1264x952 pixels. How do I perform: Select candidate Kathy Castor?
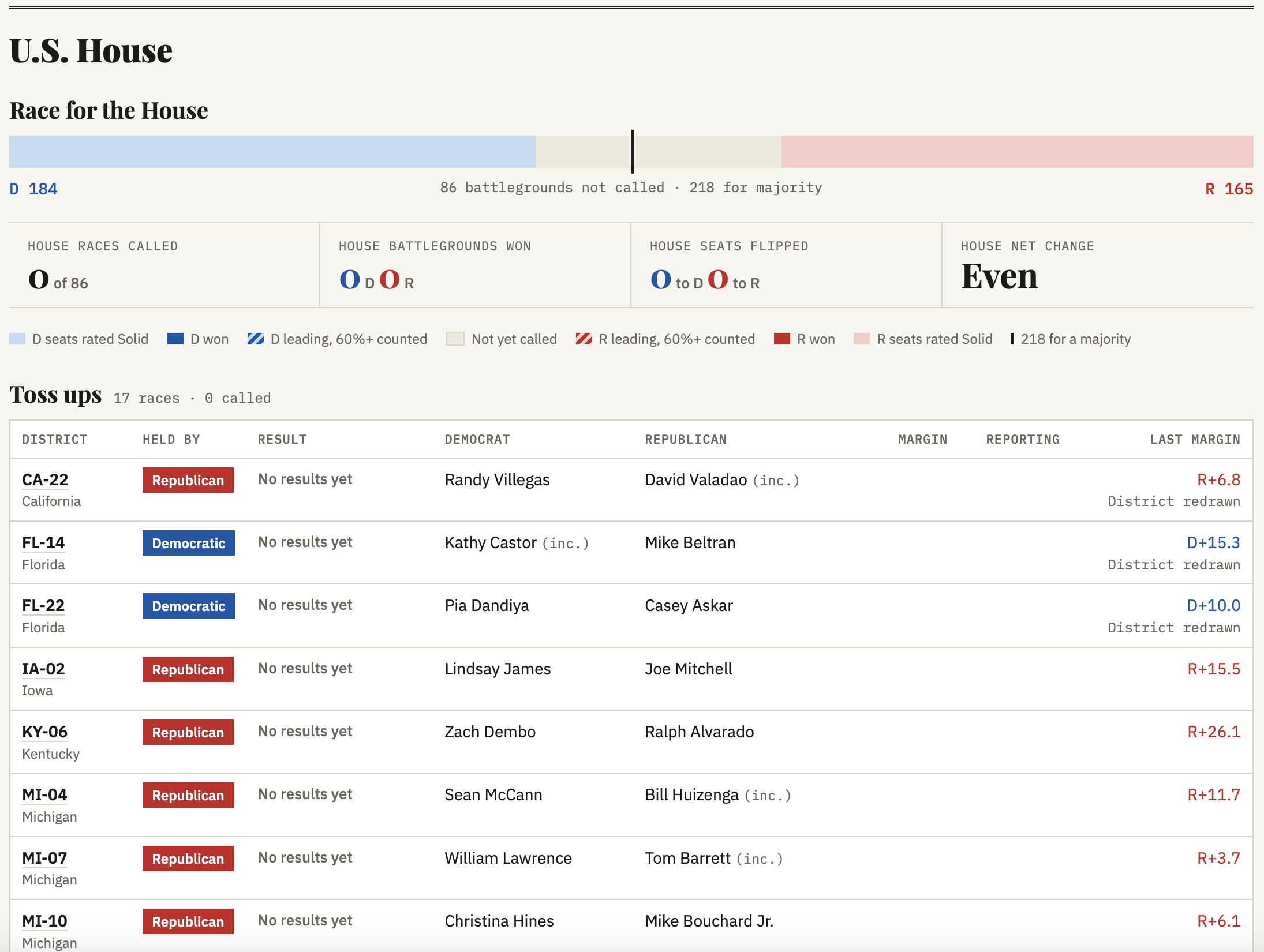pos(491,542)
